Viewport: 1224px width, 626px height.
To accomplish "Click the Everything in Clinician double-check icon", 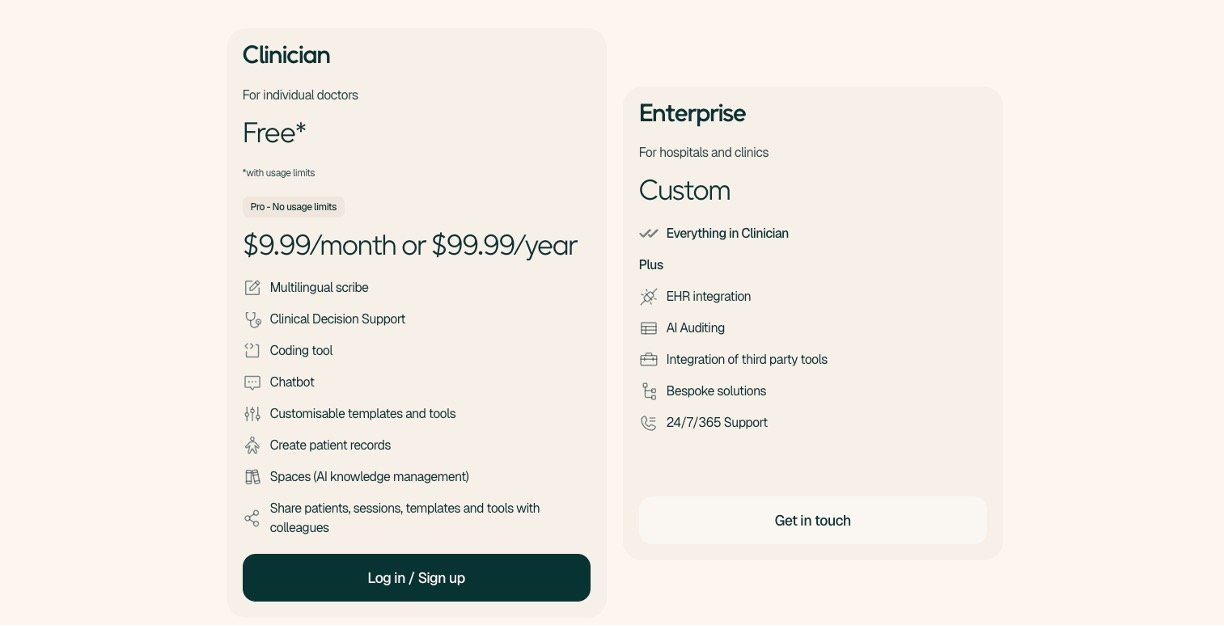I will [648, 234].
